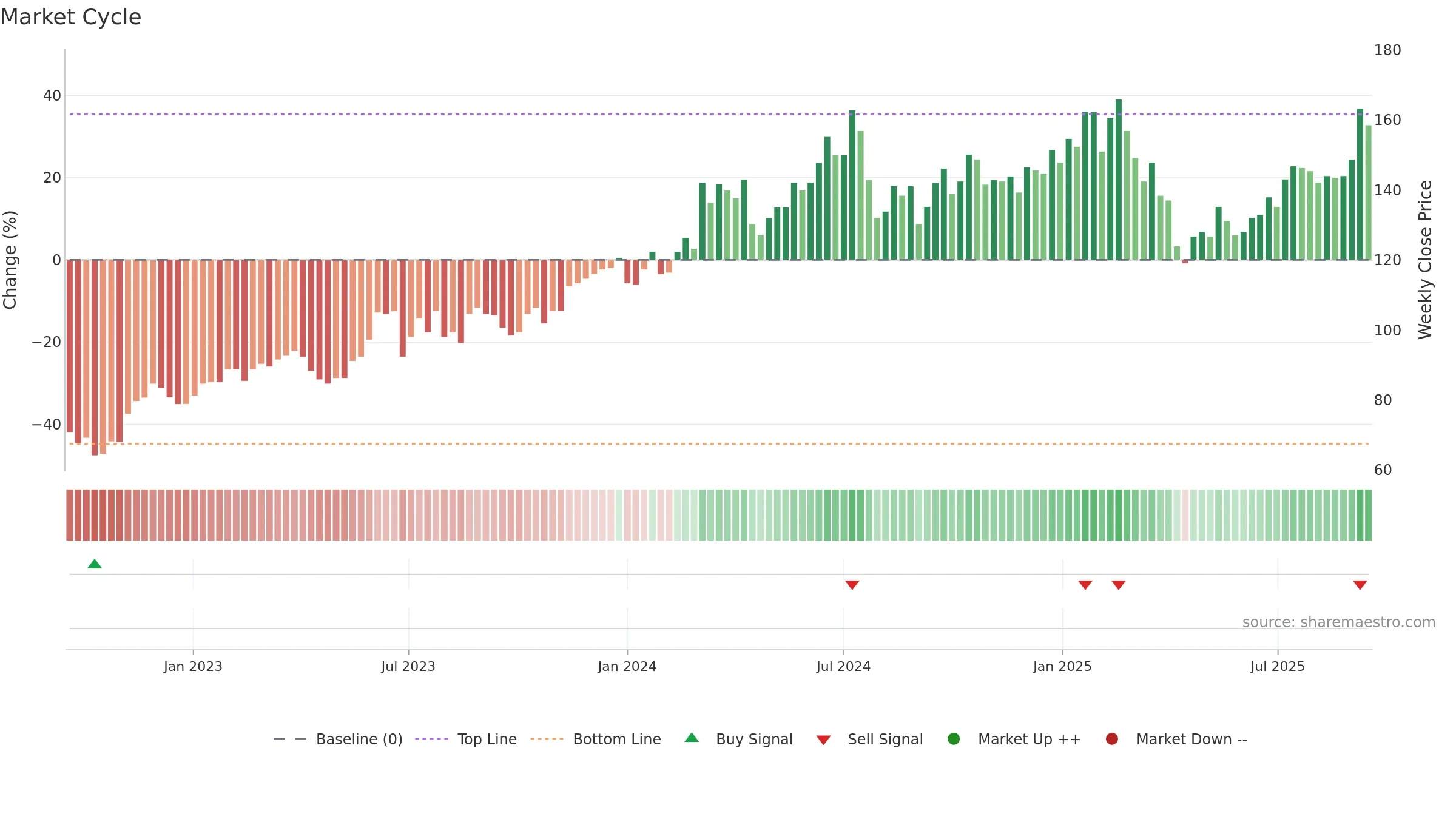This screenshot has height=819, width=1456.
Task: Click the orange dotted Bottom Line sample in legend
Action: (547, 739)
